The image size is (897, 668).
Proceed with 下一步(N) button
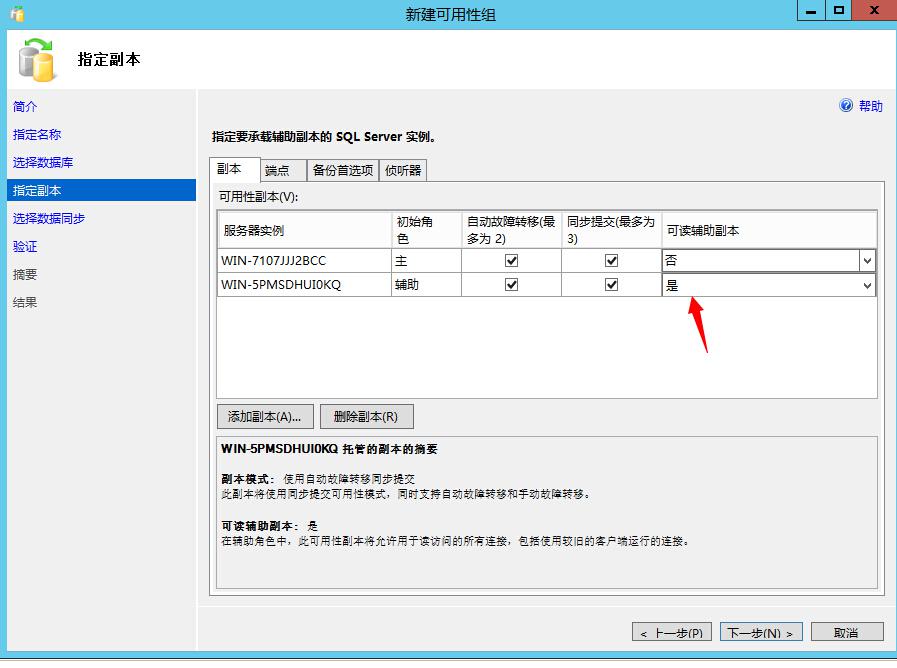click(x=761, y=632)
